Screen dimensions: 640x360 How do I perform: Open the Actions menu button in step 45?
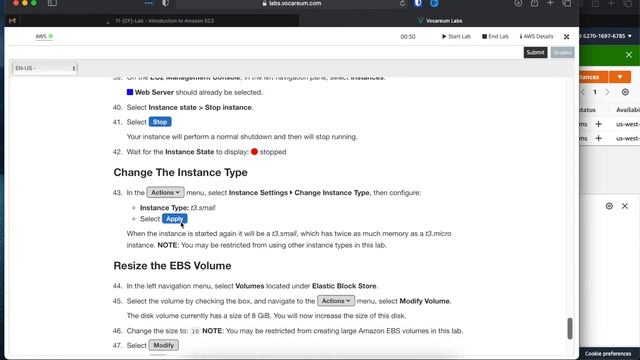point(336,301)
